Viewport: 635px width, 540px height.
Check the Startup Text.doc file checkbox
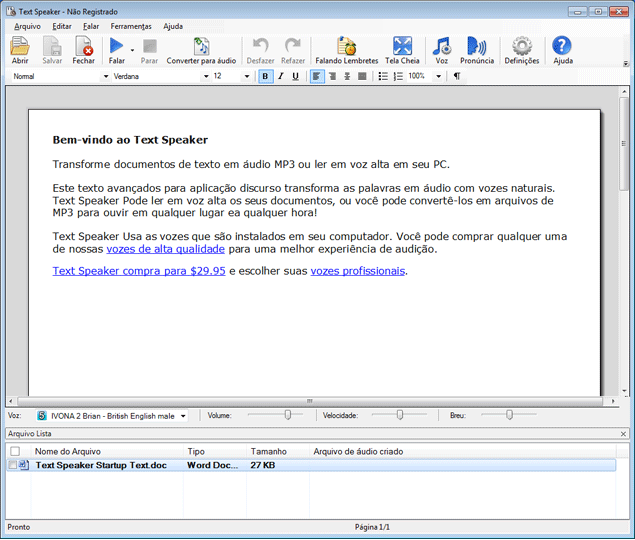(13, 465)
